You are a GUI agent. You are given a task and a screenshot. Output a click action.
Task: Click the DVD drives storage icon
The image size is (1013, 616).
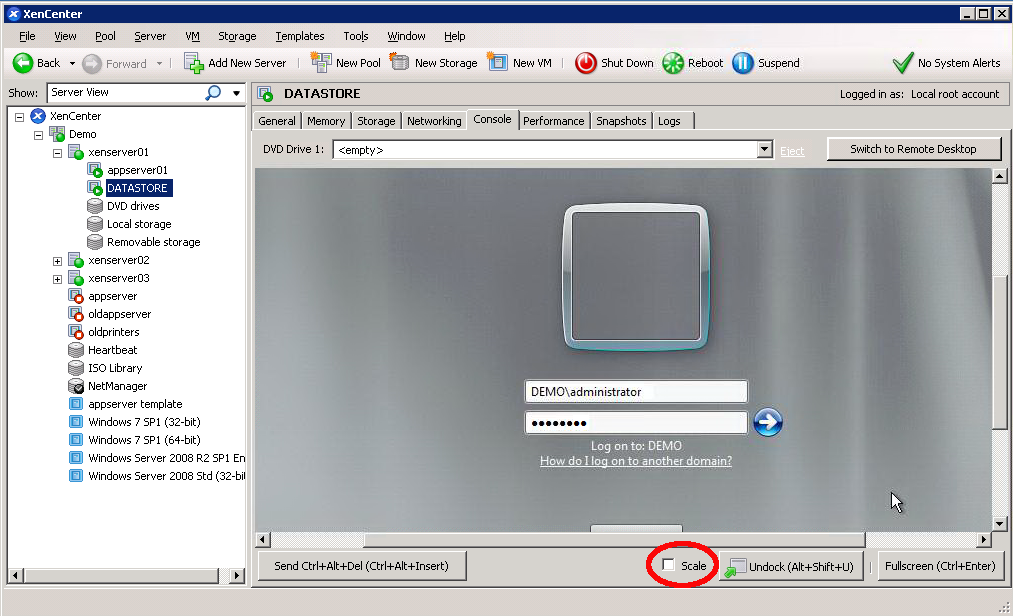click(x=95, y=206)
